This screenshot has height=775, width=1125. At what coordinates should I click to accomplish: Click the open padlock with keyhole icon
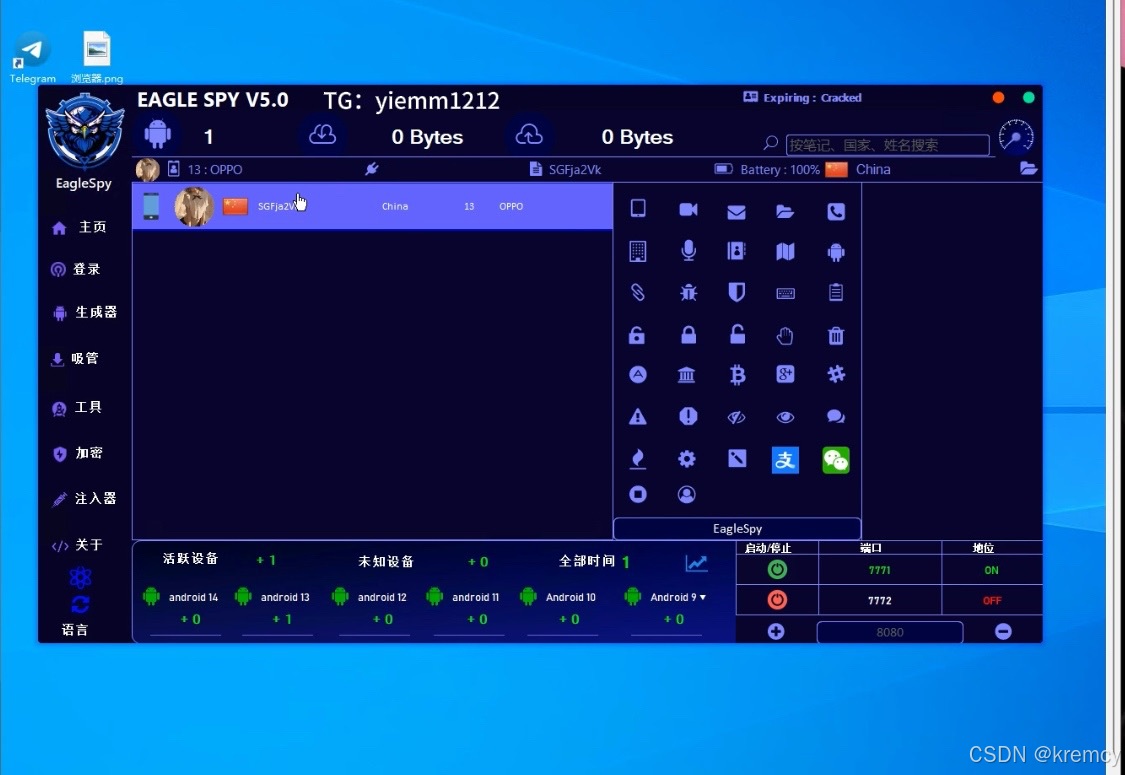(636, 335)
